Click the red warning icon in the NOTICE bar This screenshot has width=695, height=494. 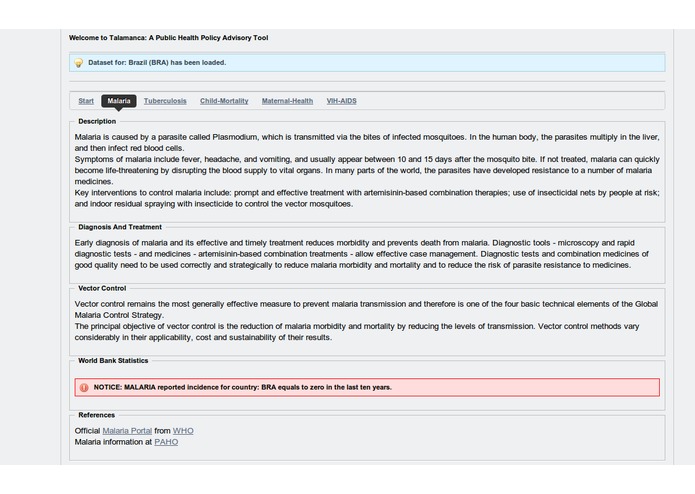(x=84, y=388)
